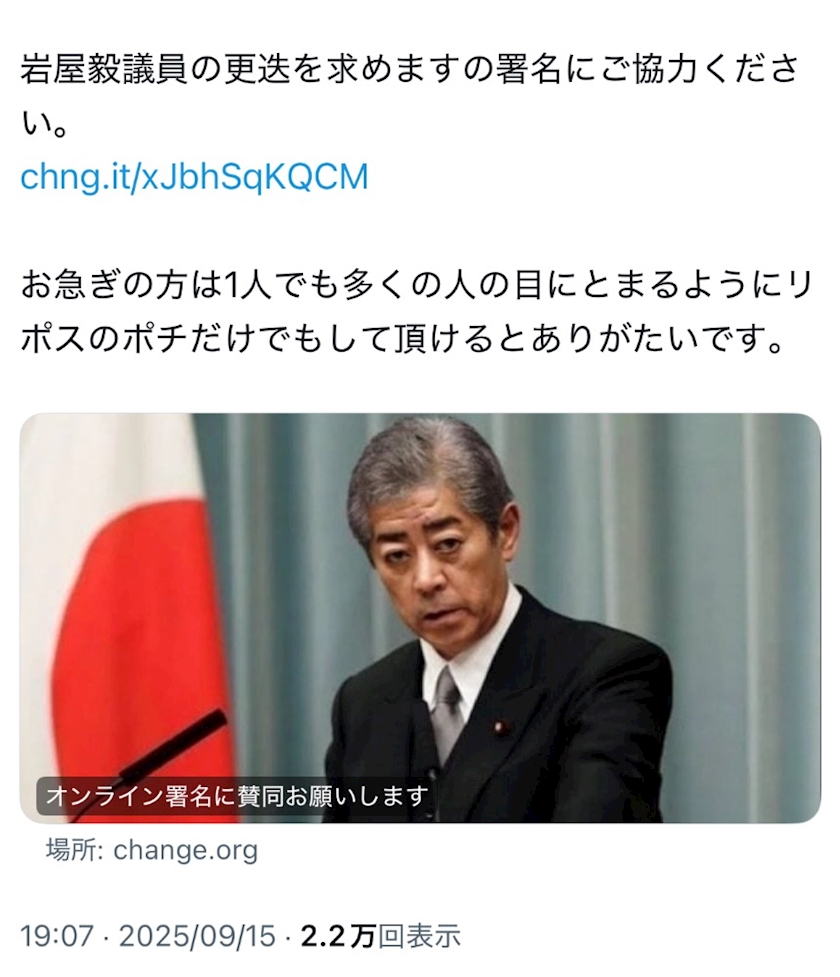840x977 pixels.
Task: Select the first paragraph requesting signatures
Action: pos(409,96)
